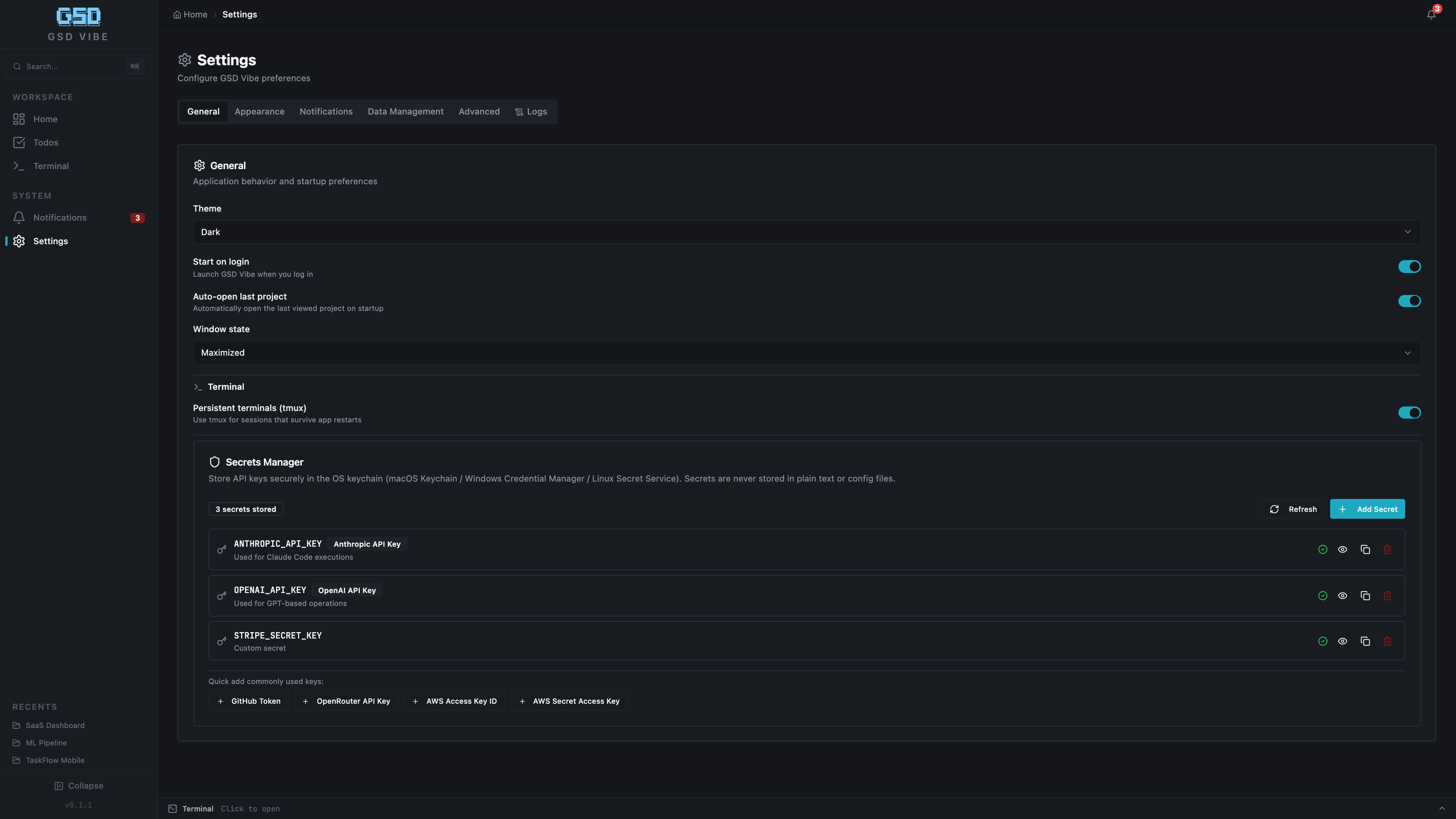
Task: Disable Start on login
Action: [x=1409, y=266]
